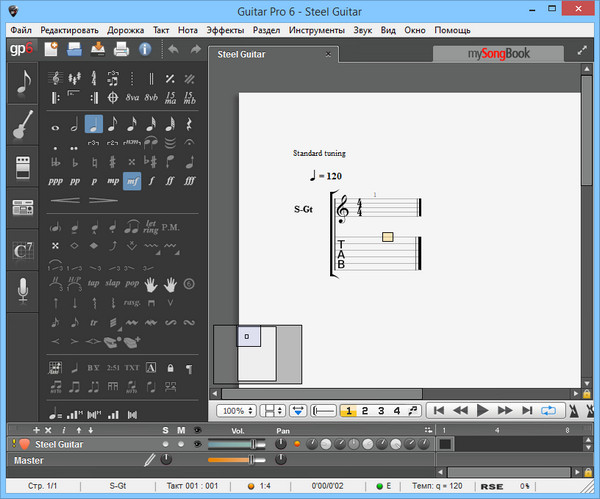600x499 pixels.
Task: Open the microphone lyrics panel
Action: click(x=22, y=291)
